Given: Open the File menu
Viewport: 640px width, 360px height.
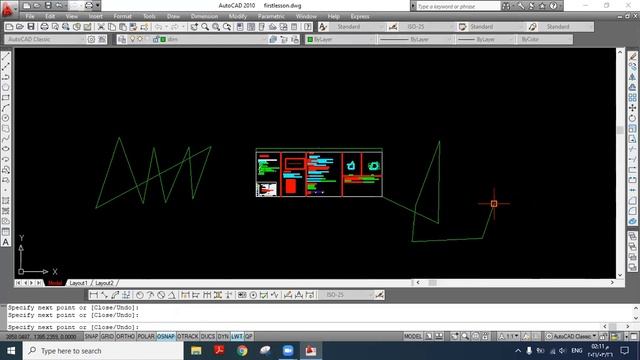Looking at the screenshot, I should pyautogui.click(x=30, y=16).
